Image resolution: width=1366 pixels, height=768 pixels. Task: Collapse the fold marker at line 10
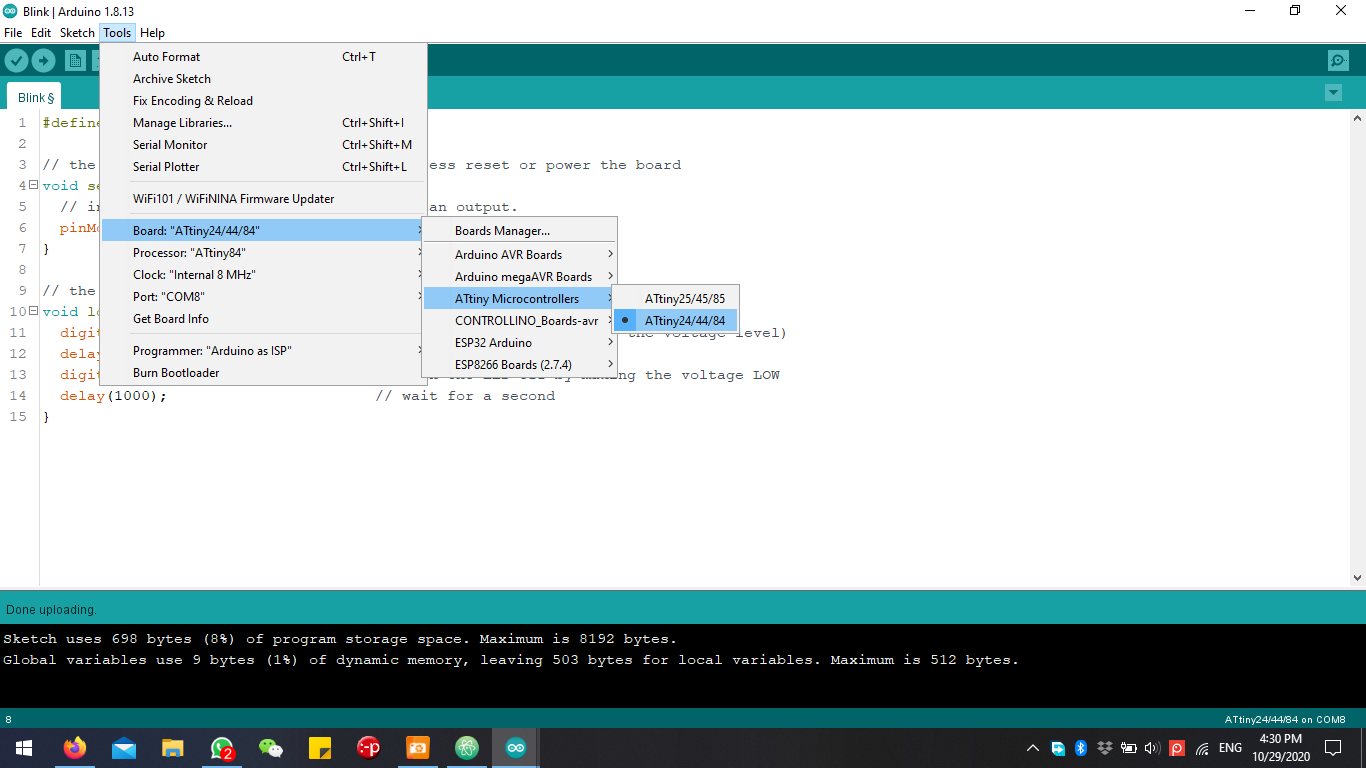pyautogui.click(x=33, y=311)
